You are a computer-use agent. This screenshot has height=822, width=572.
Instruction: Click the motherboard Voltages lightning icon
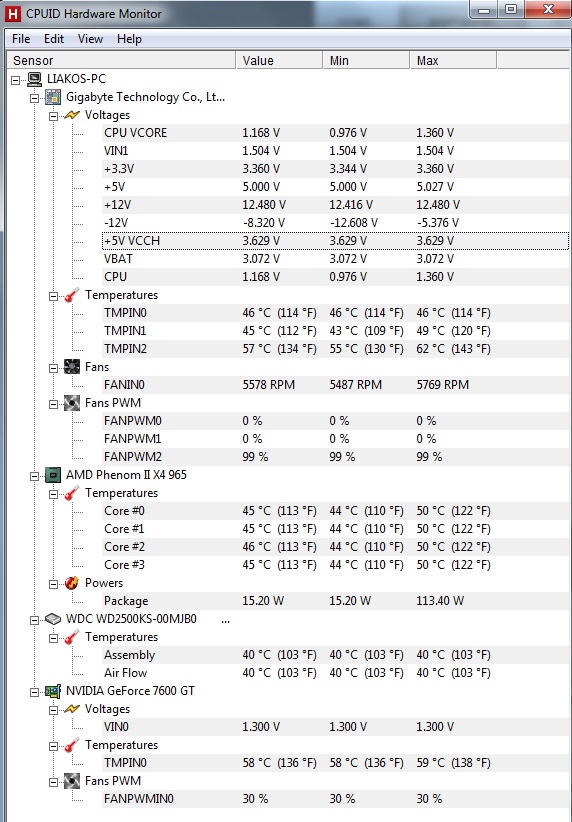pyautogui.click(x=72, y=115)
